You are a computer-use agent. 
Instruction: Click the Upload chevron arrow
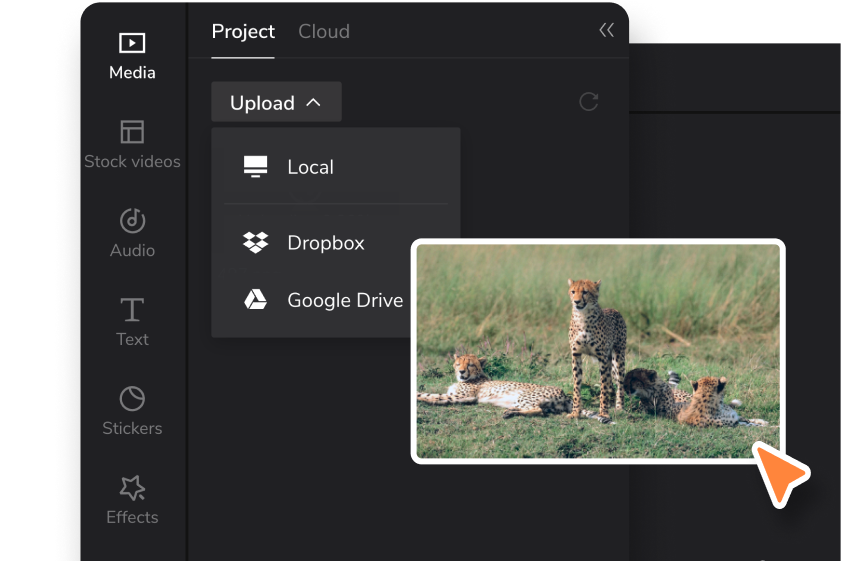pyautogui.click(x=313, y=102)
